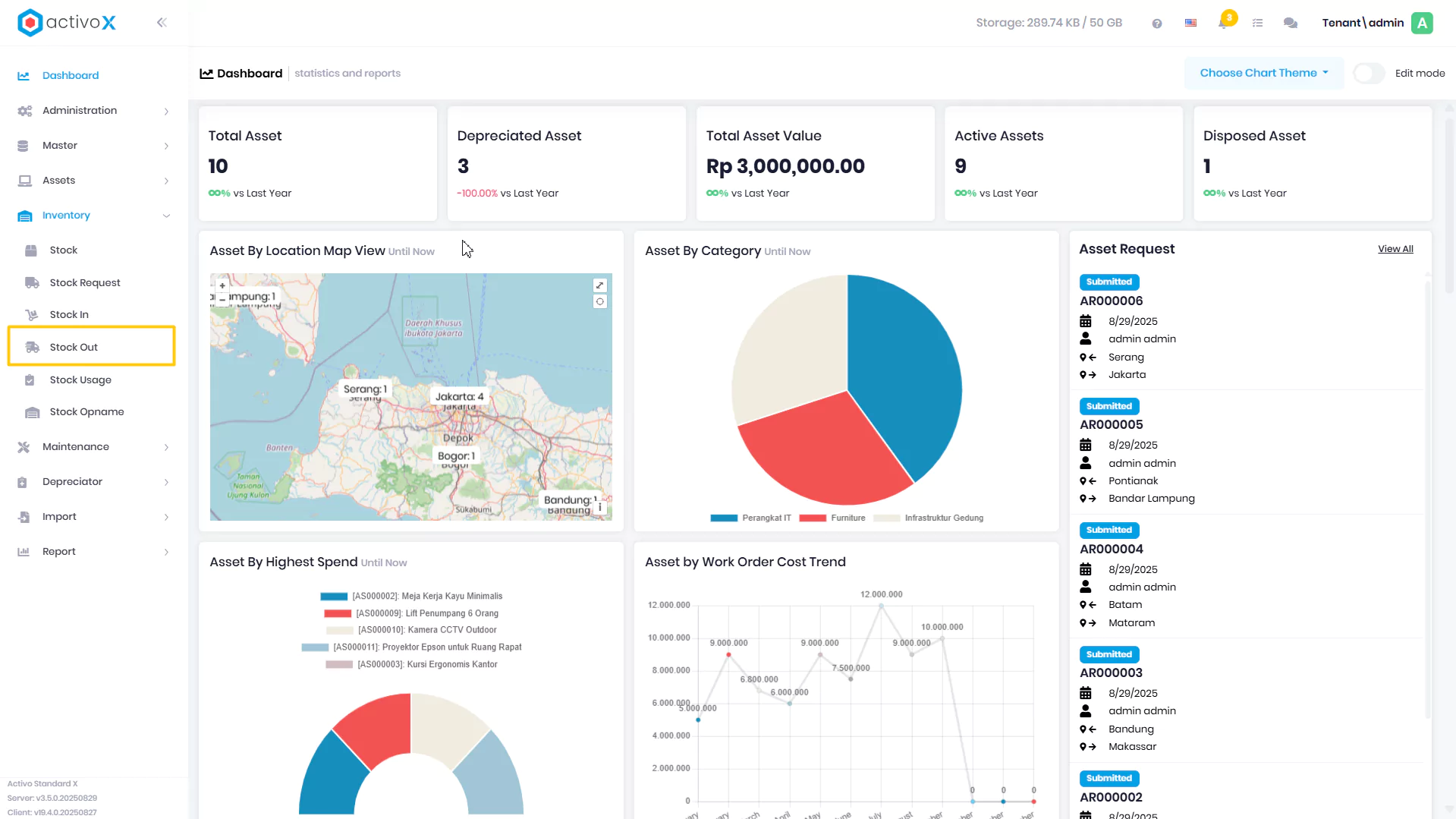This screenshot has width=1456, height=819.
Task: Click the Import file icon
Action: pos(24,517)
